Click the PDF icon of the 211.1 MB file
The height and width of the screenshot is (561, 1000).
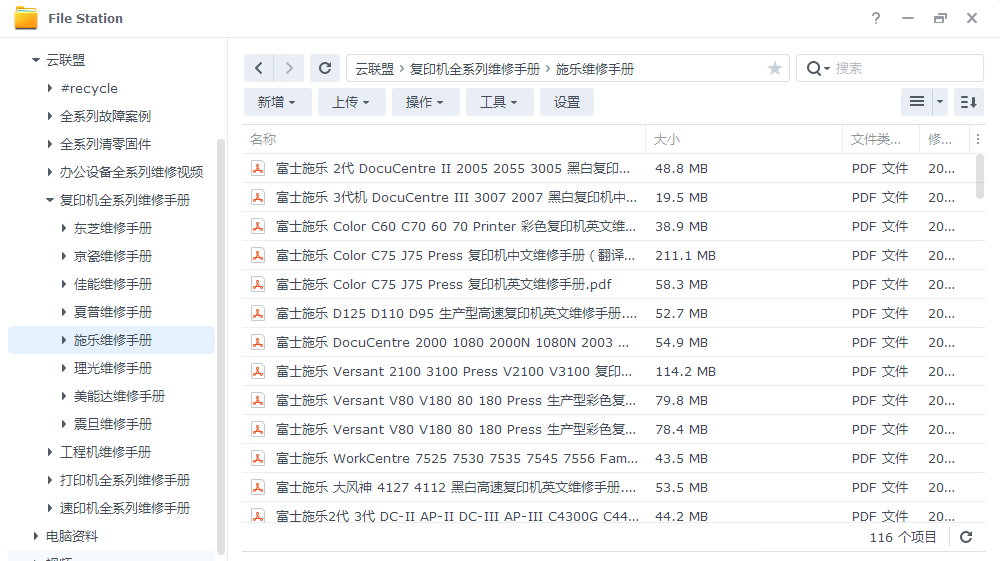click(258, 256)
